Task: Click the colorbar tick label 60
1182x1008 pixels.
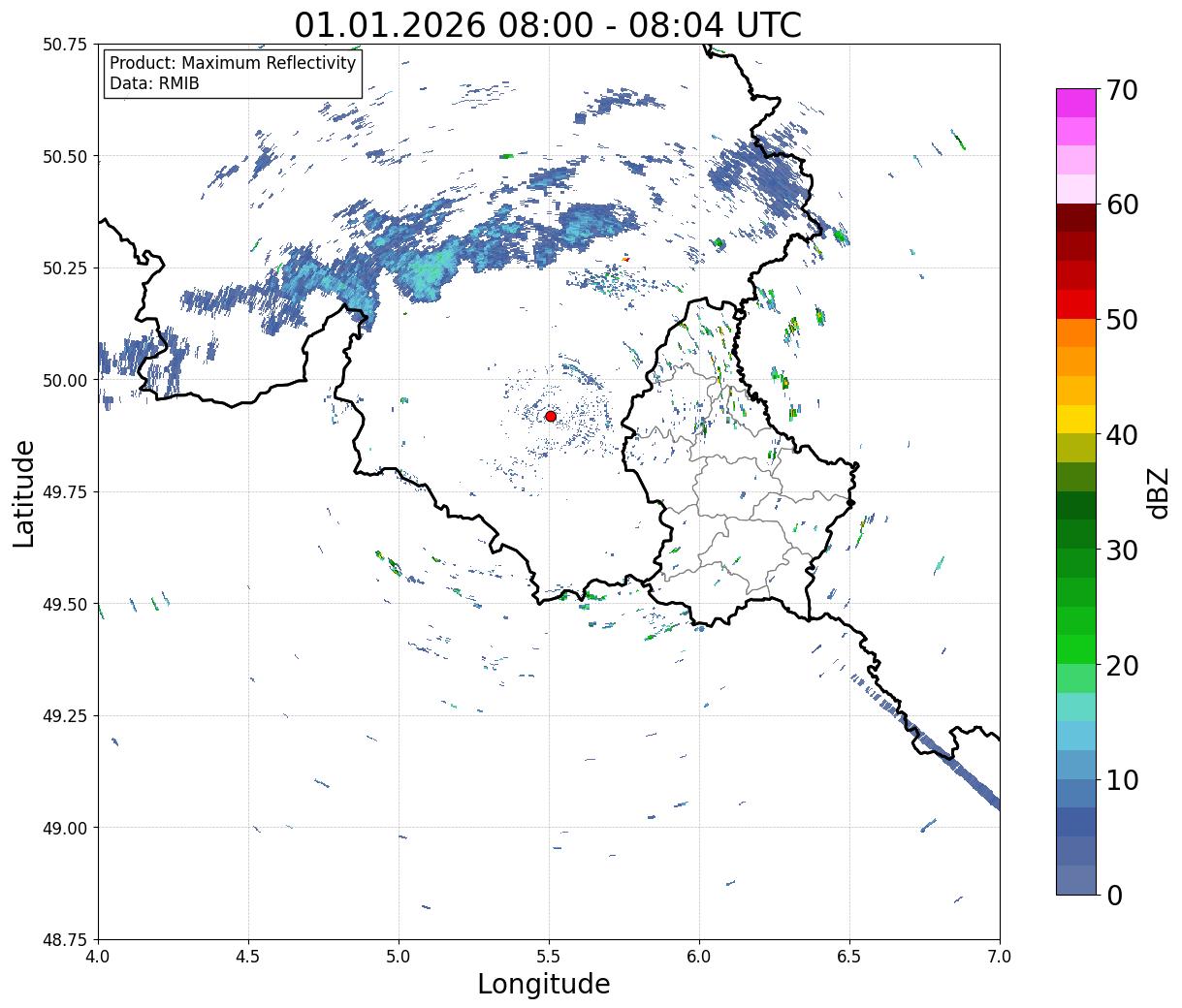Action: tap(1122, 205)
